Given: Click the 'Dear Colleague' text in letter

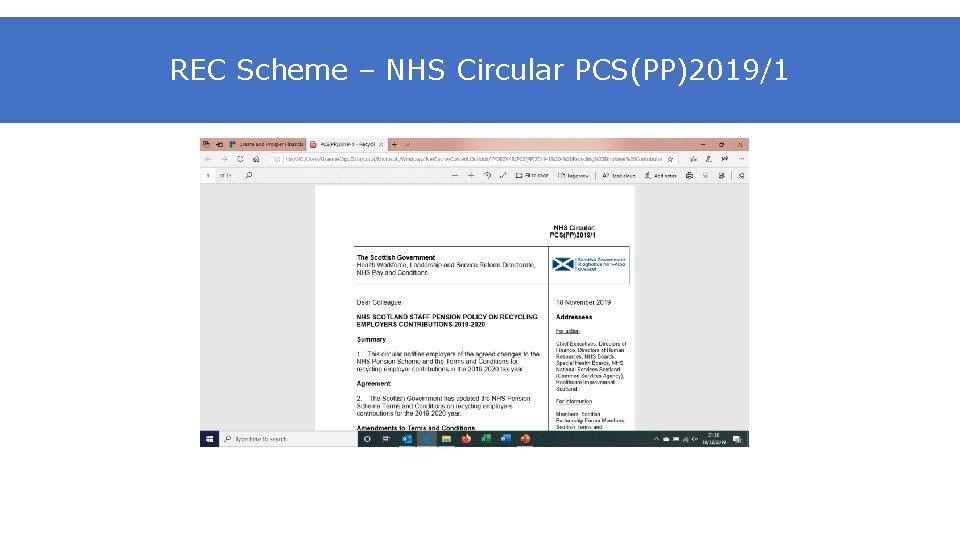Looking at the screenshot, I should click(379, 302).
